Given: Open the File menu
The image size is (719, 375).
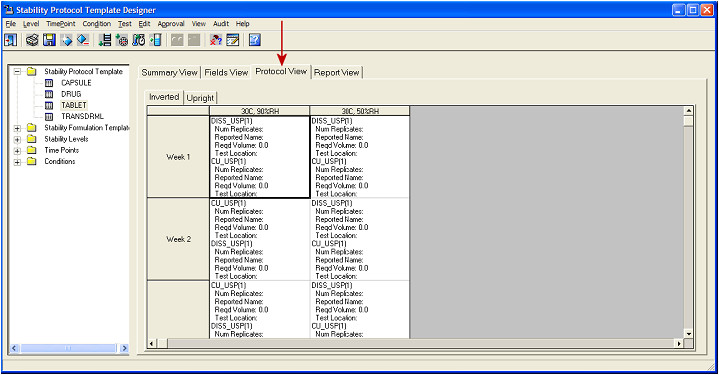Looking at the screenshot, I should point(11,24).
